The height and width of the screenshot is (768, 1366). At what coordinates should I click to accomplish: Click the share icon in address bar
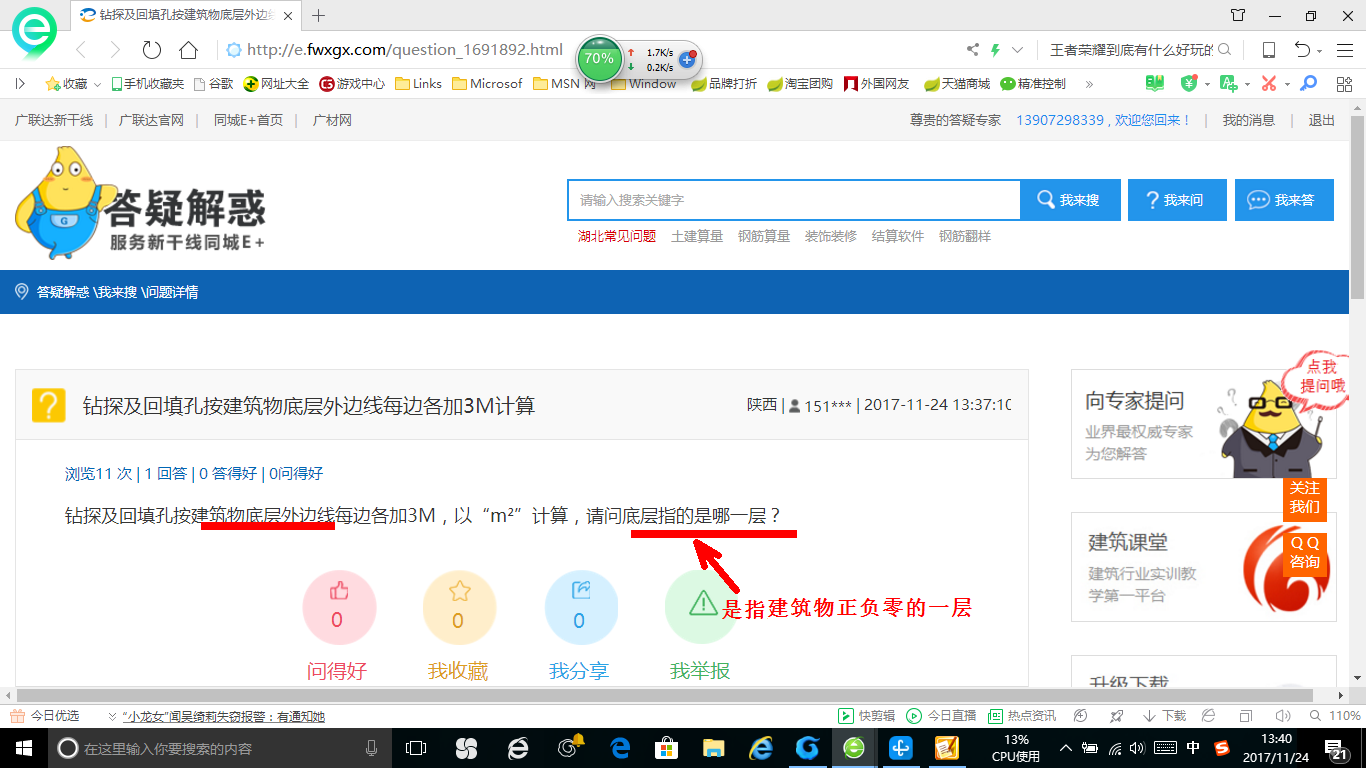pyautogui.click(x=973, y=50)
